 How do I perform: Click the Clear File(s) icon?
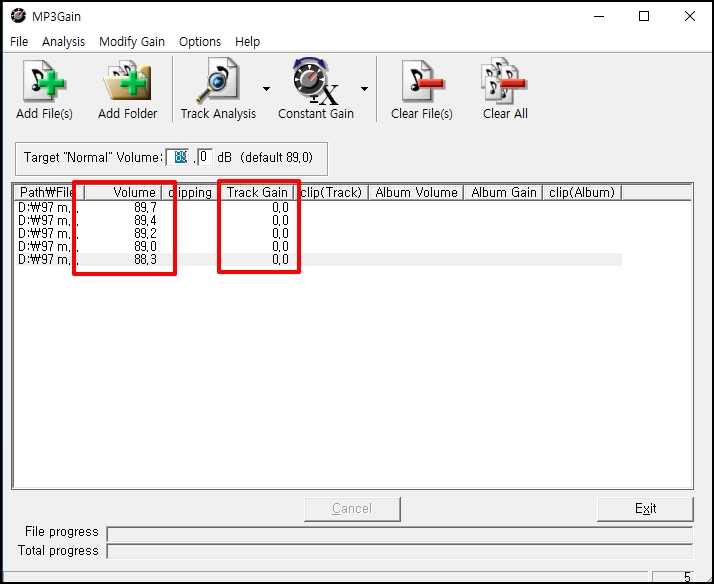(x=422, y=81)
